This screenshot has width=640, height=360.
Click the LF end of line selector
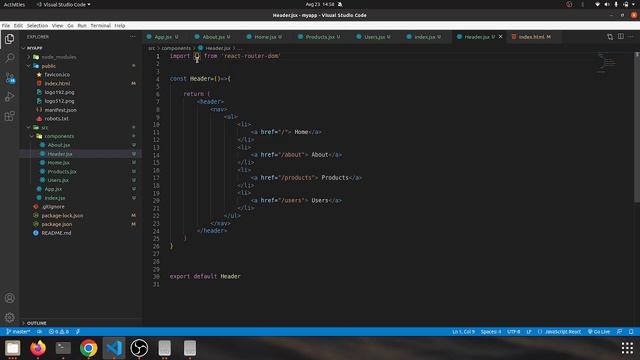click(529, 332)
